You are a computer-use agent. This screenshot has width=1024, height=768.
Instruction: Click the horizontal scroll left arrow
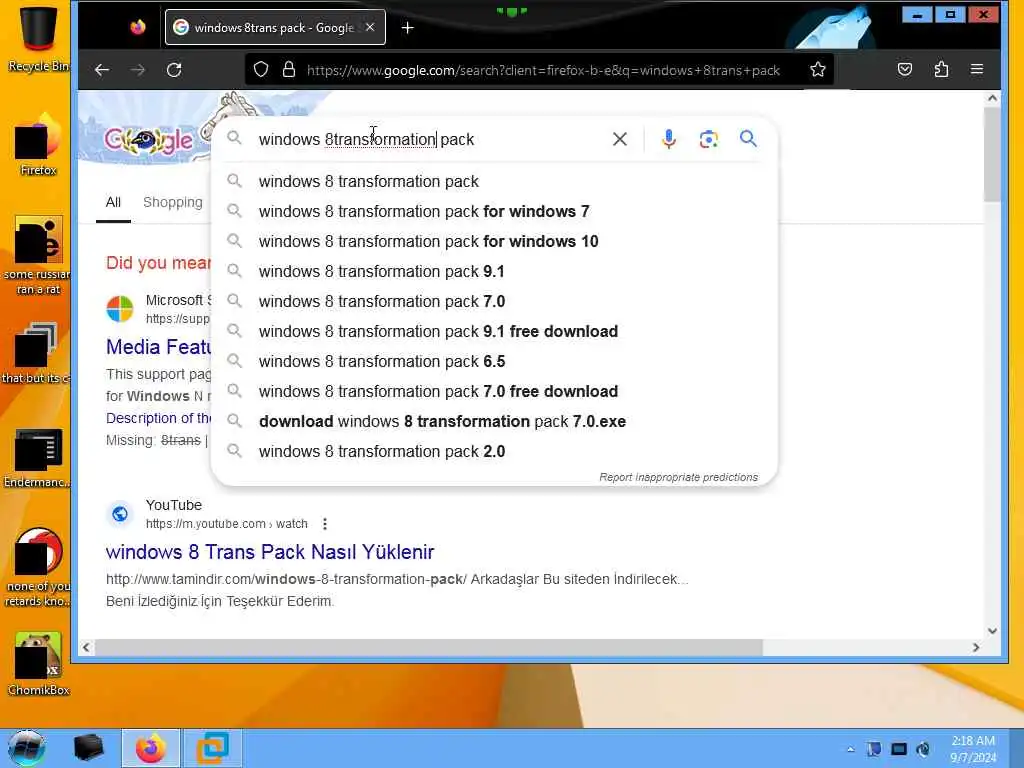point(86,647)
